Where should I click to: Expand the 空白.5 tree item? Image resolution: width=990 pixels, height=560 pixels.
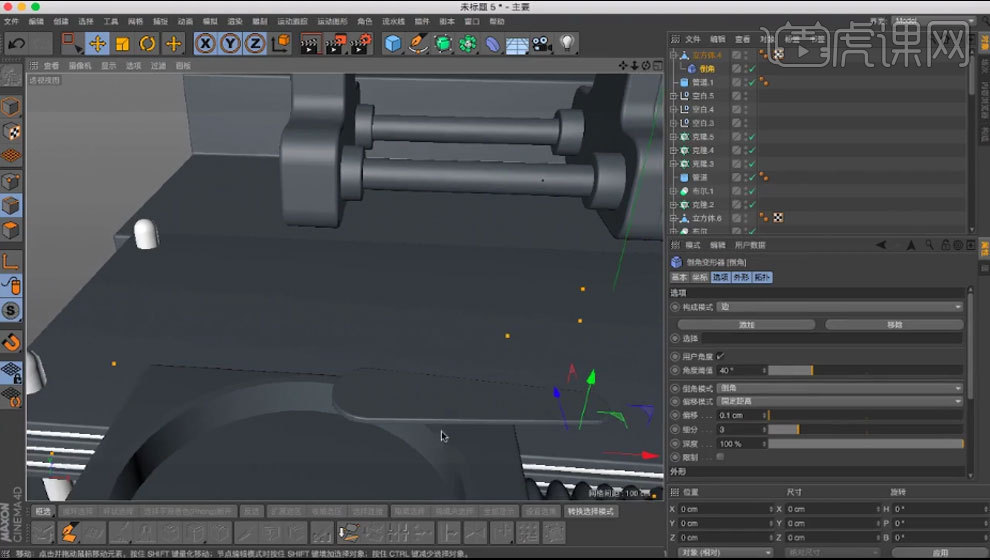click(x=674, y=96)
